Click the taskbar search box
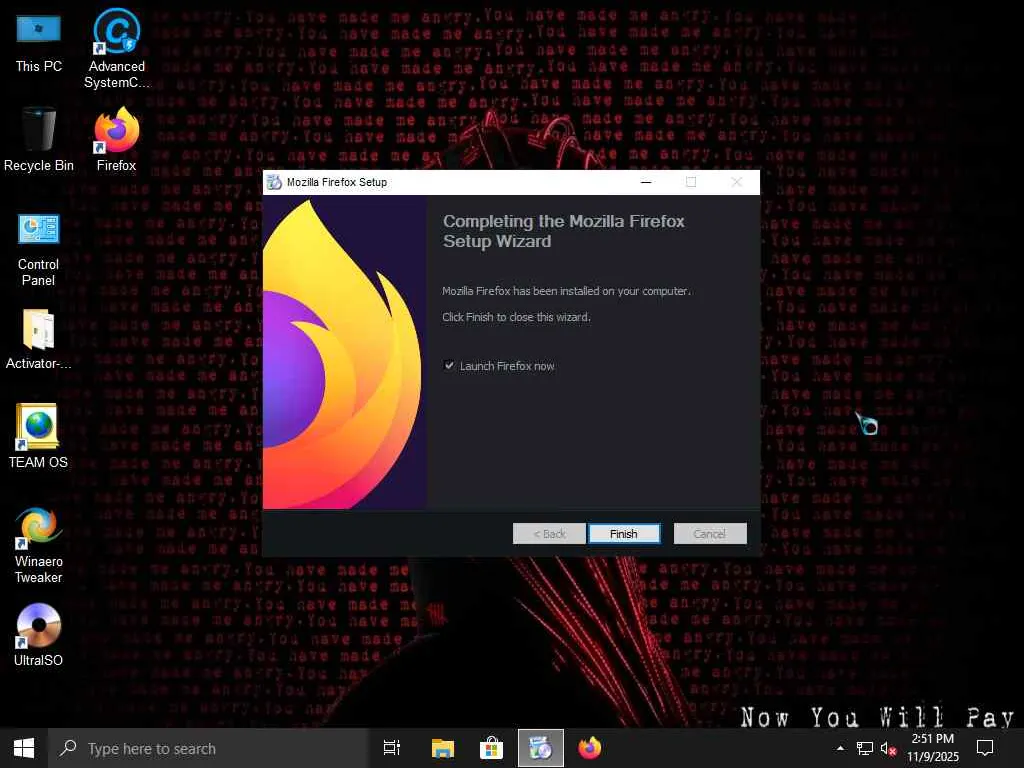Screen dimensions: 1024x768 coord(209,748)
